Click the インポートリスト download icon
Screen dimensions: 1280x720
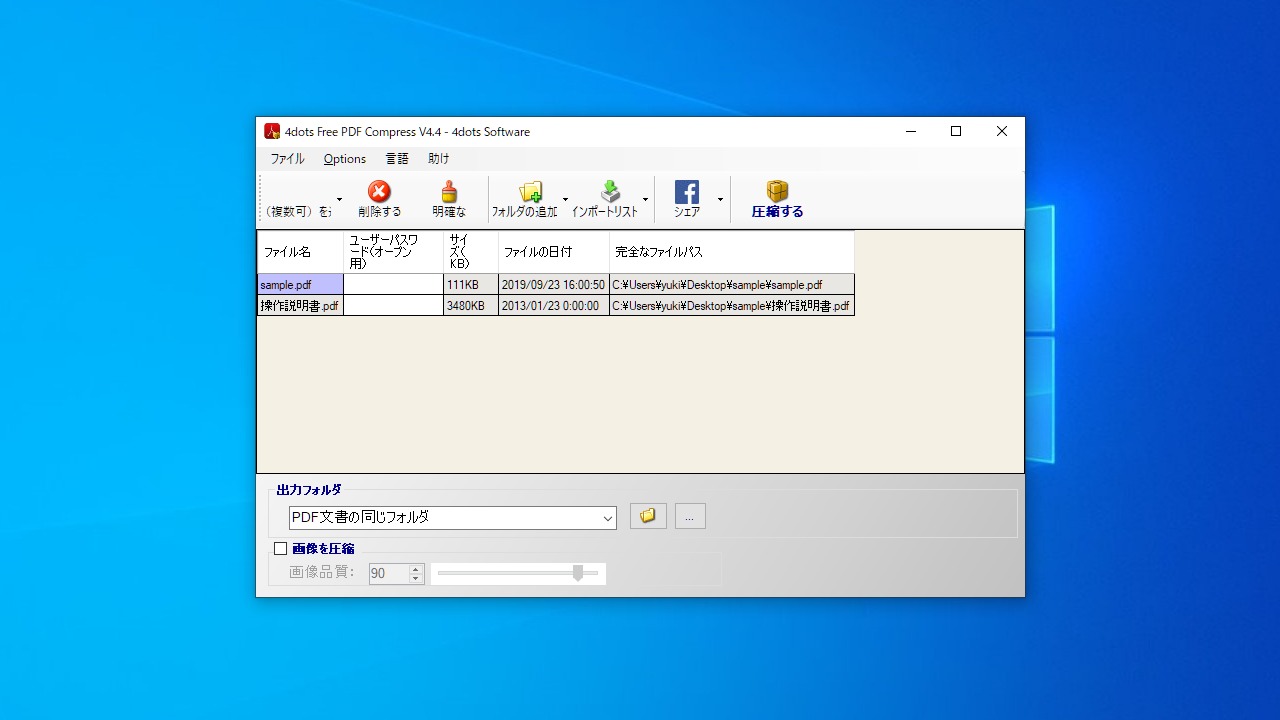(610, 191)
